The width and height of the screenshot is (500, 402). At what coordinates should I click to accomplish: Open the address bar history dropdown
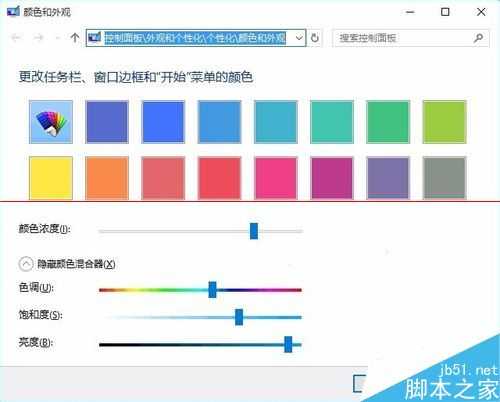[299, 38]
